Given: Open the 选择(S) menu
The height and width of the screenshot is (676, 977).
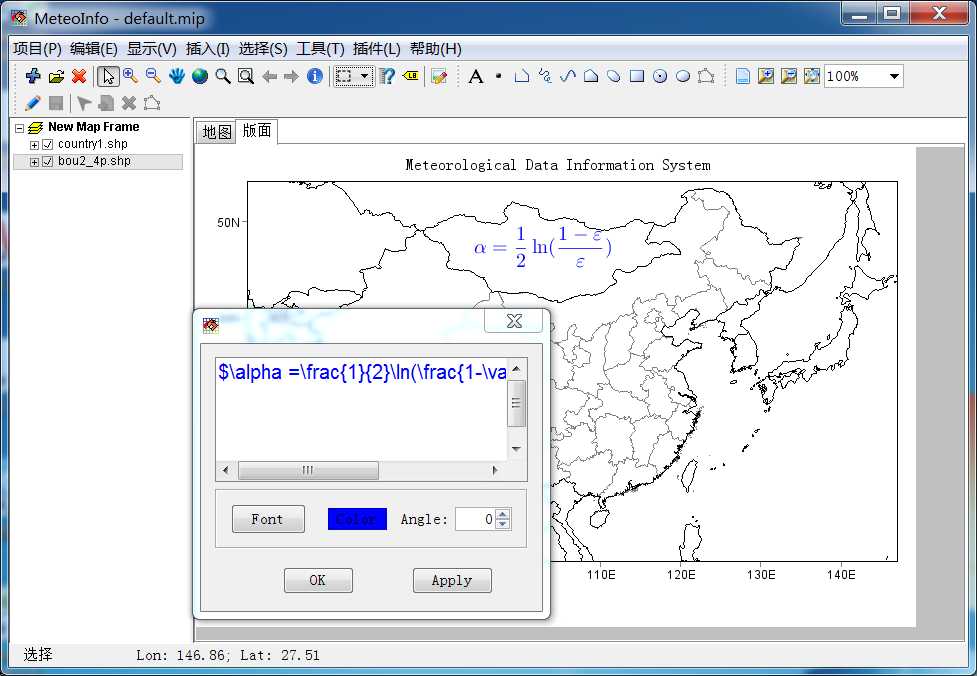Looking at the screenshot, I should [263, 49].
